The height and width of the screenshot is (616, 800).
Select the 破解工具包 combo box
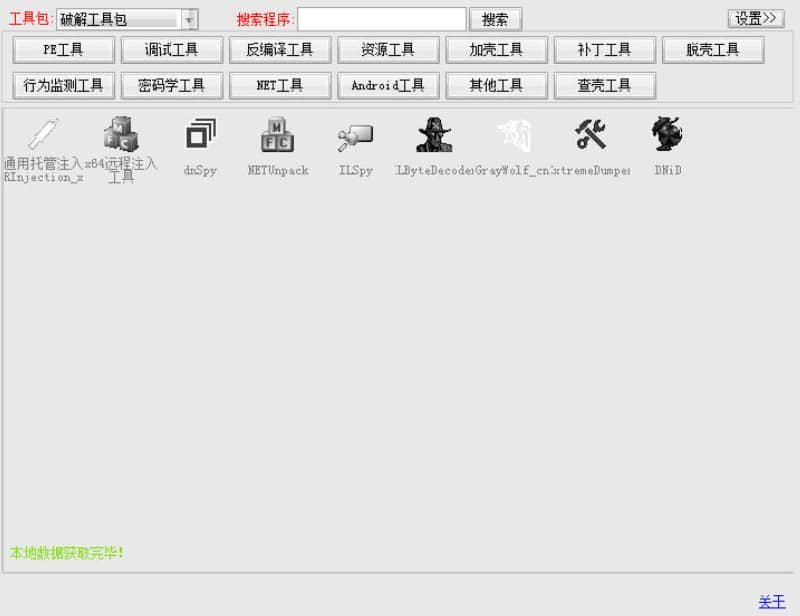pos(127,20)
